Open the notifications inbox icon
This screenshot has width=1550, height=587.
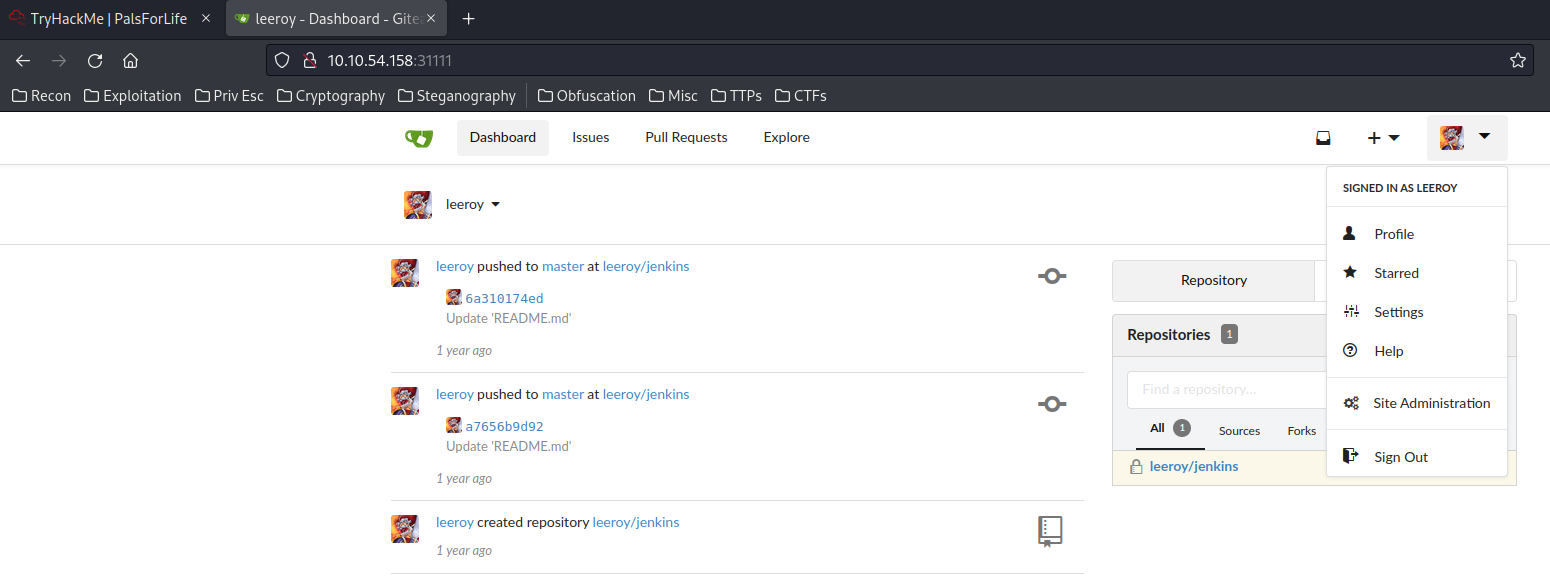click(1323, 138)
